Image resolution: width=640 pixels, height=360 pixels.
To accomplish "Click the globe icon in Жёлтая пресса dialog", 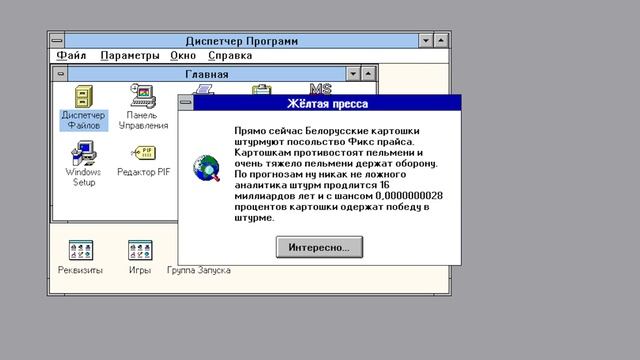I will tap(207, 168).
